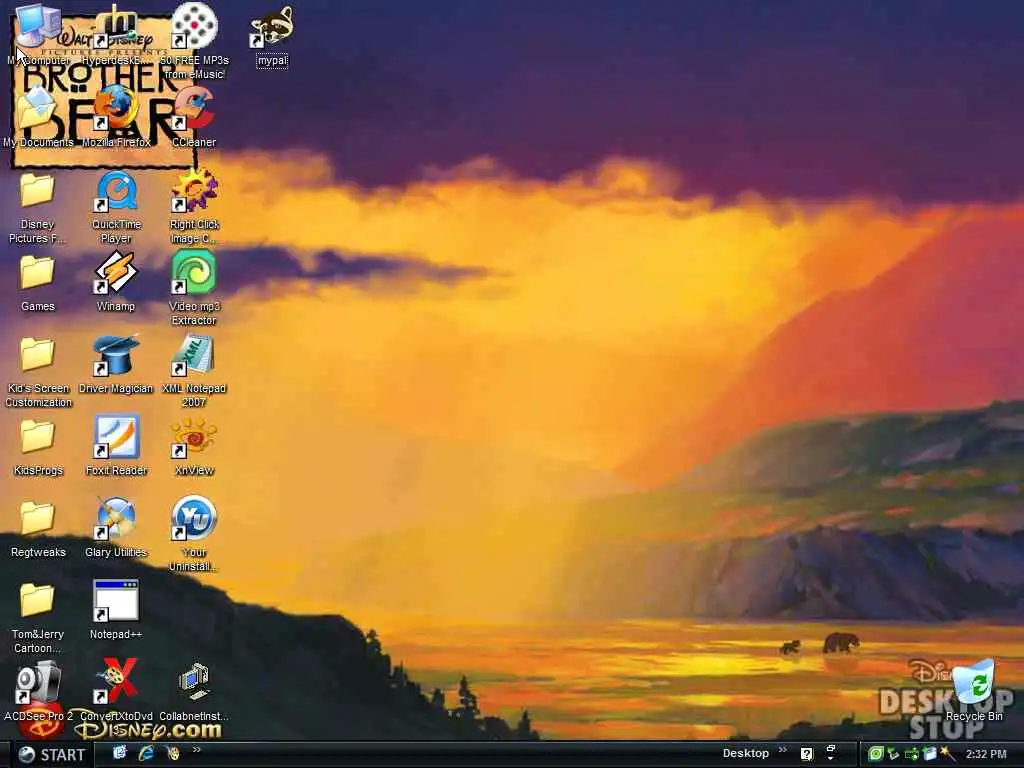Expand the Desktop toolbar chevron
Image resolution: width=1024 pixels, height=768 pixels.
[x=783, y=750]
